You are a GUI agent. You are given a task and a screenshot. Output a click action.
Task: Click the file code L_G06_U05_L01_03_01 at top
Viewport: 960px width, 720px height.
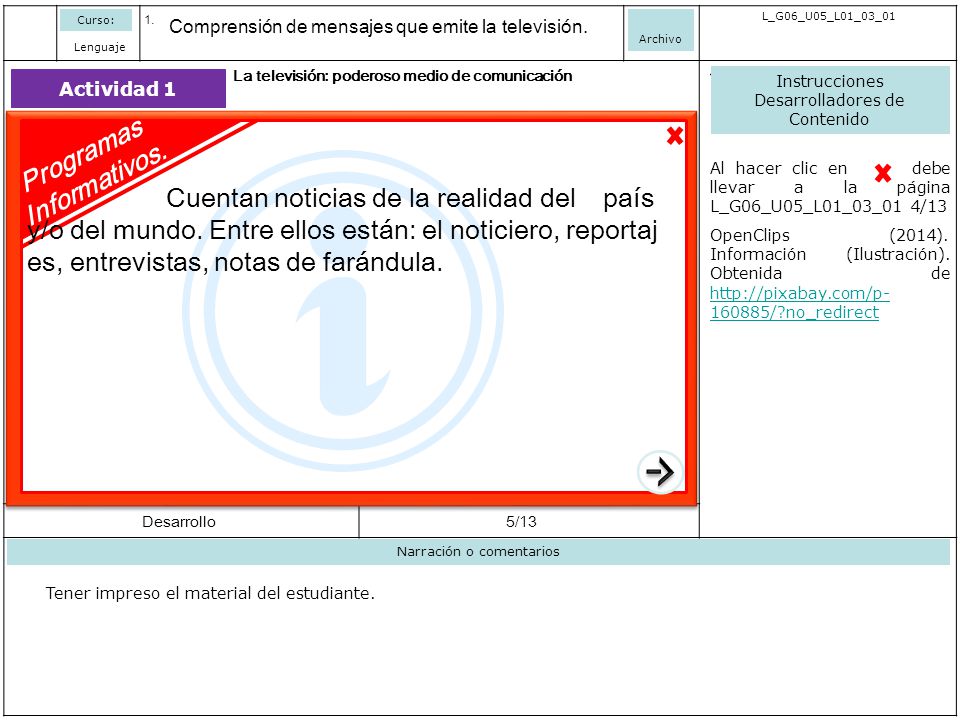[828, 17]
